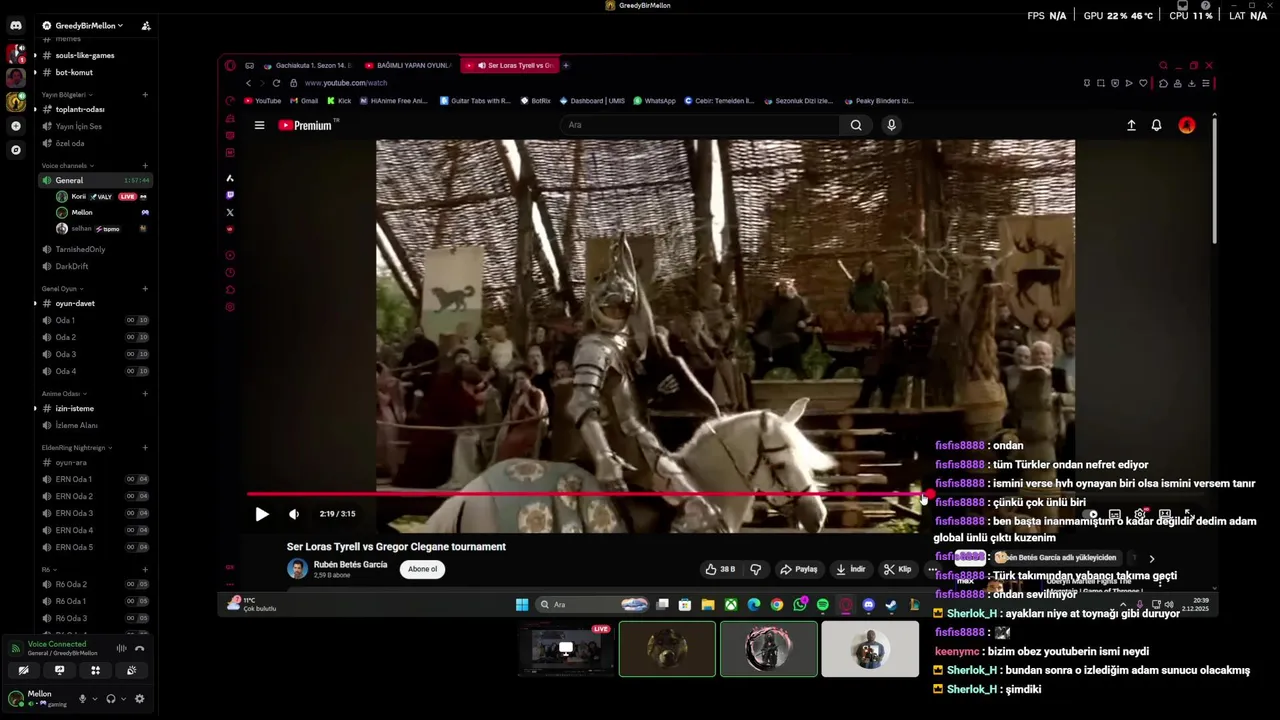Dislike the video
Screen dimensions: 1280x720
pos(756,569)
